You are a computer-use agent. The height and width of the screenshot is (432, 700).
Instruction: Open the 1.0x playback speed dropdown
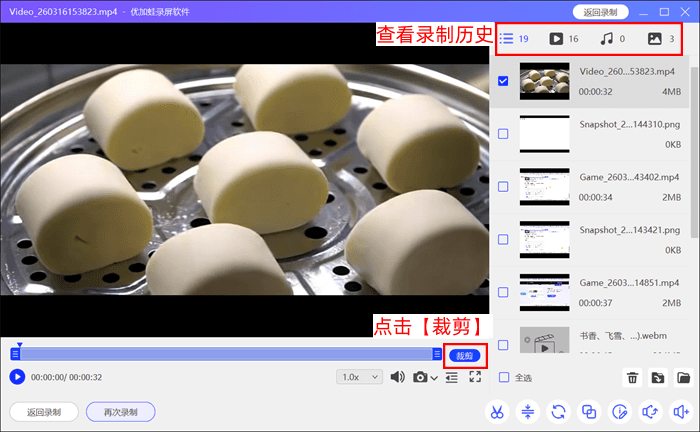tap(359, 377)
